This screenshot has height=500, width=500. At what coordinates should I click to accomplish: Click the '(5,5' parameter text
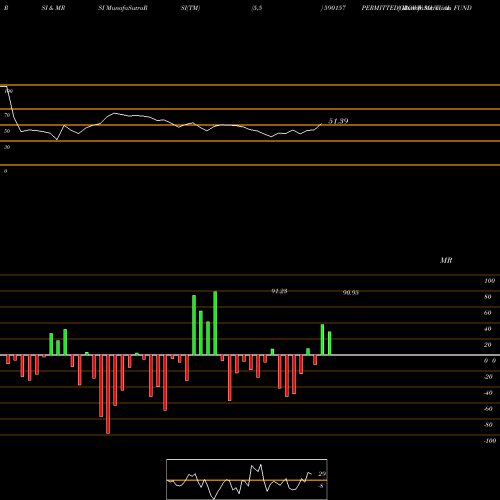257,8
